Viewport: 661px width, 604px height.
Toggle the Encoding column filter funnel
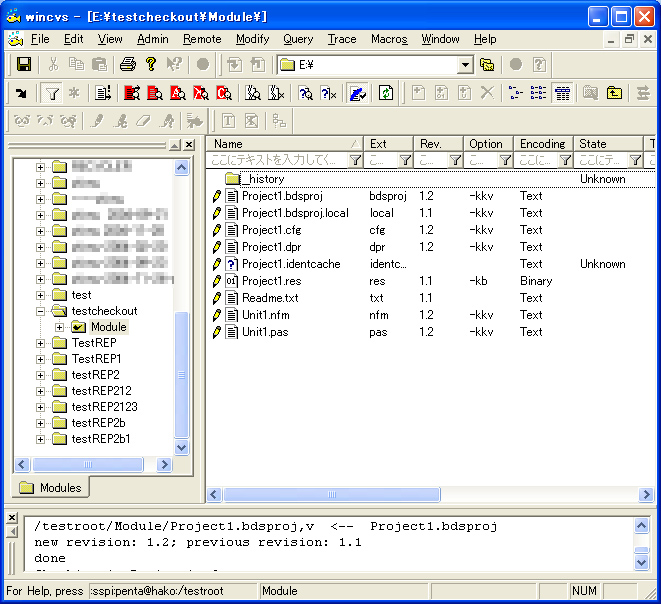[565, 160]
